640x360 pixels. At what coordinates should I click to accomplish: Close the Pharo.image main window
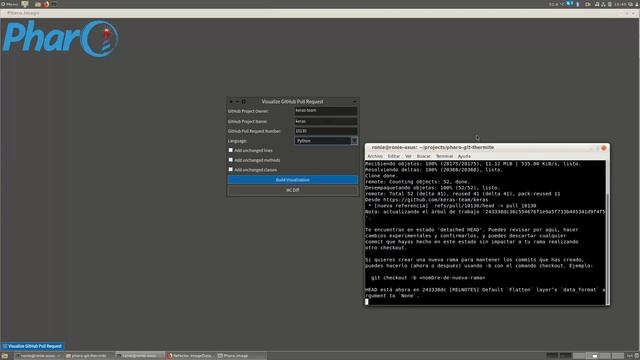[634, 13]
